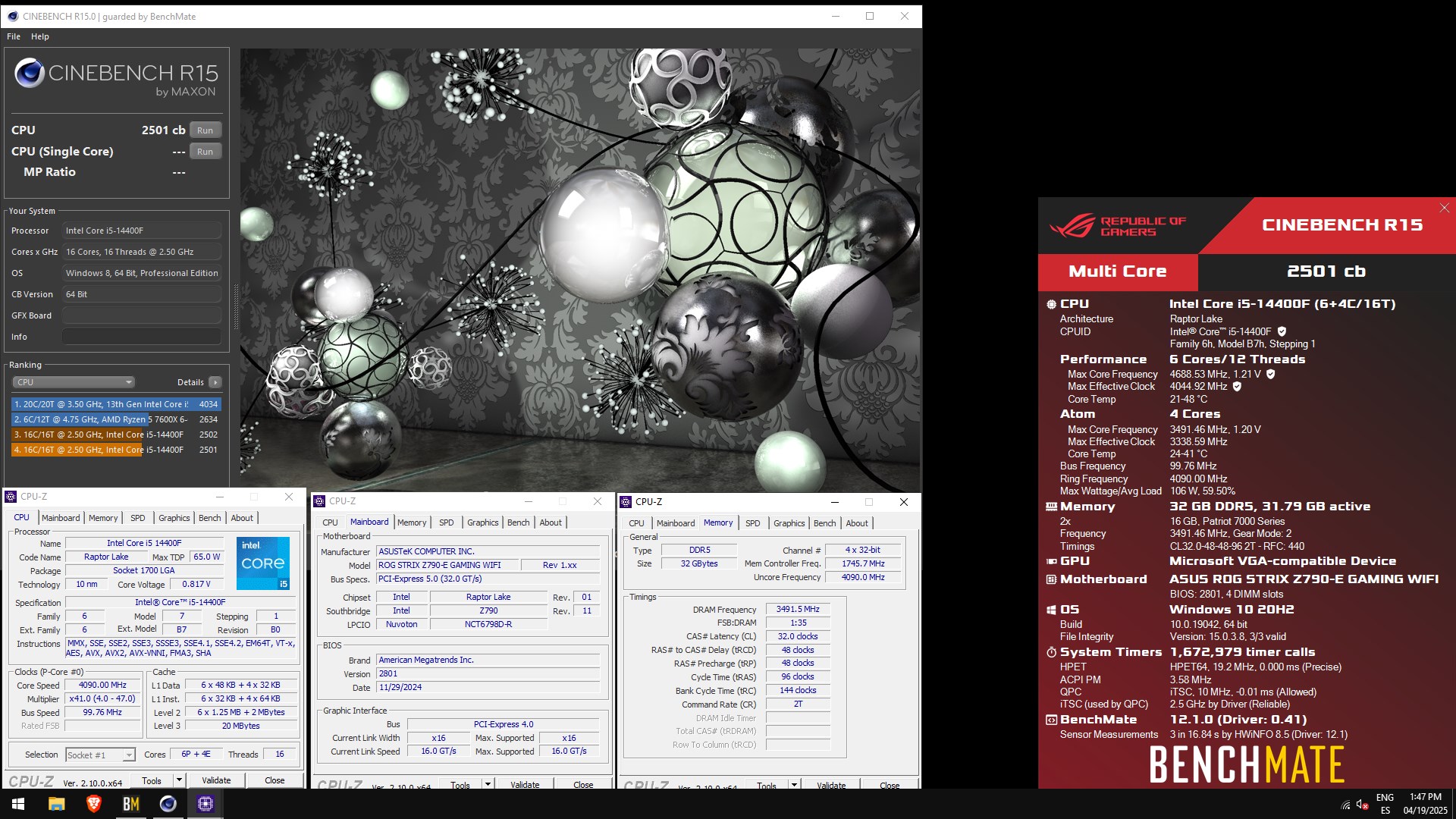The width and height of the screenshot is (1456, 819).
Task: Switch to CPU-Z taskbar icon
Action: pyautogui.click(x=206, y=804)
